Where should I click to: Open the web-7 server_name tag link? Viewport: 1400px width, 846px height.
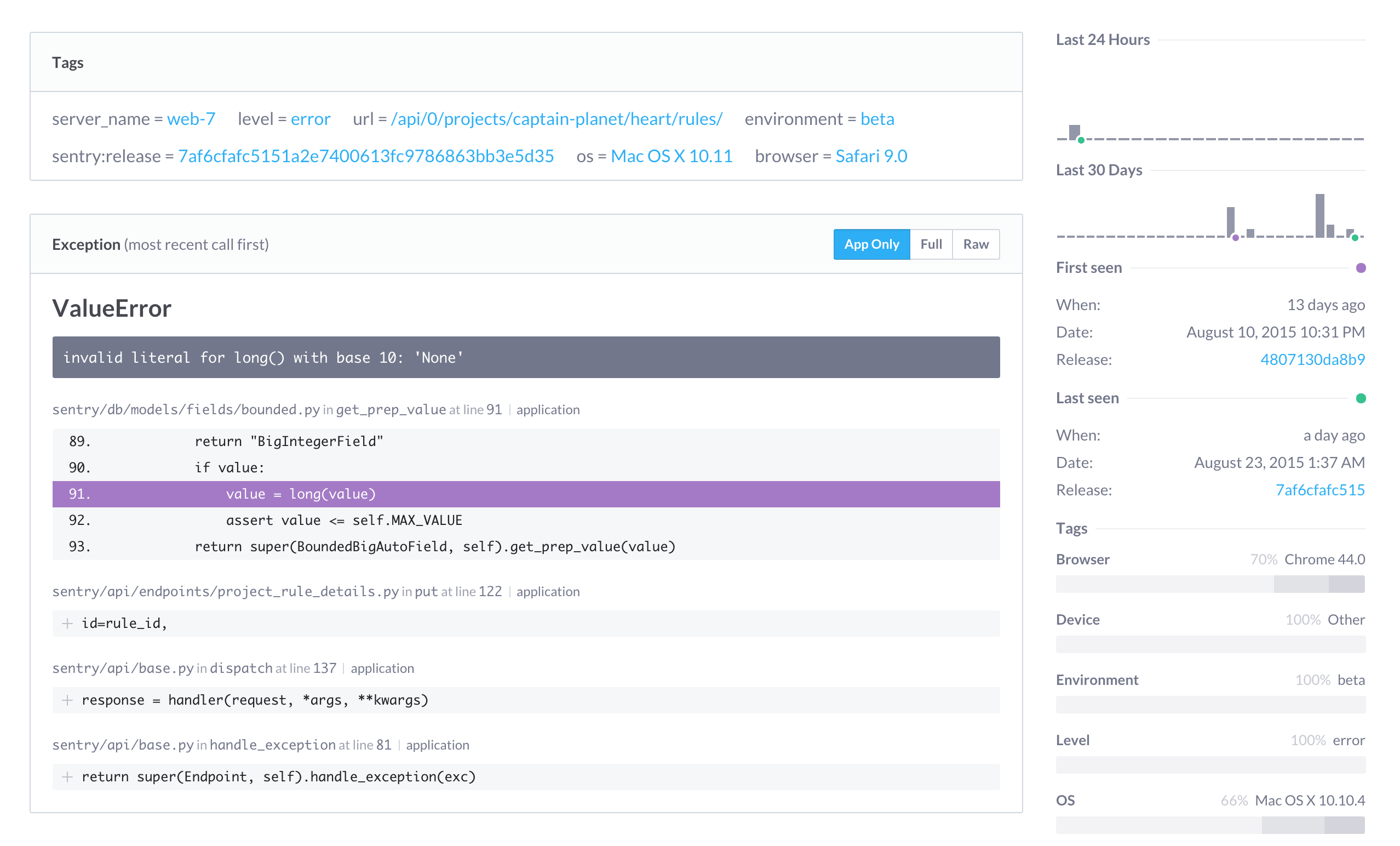[191, 119]
